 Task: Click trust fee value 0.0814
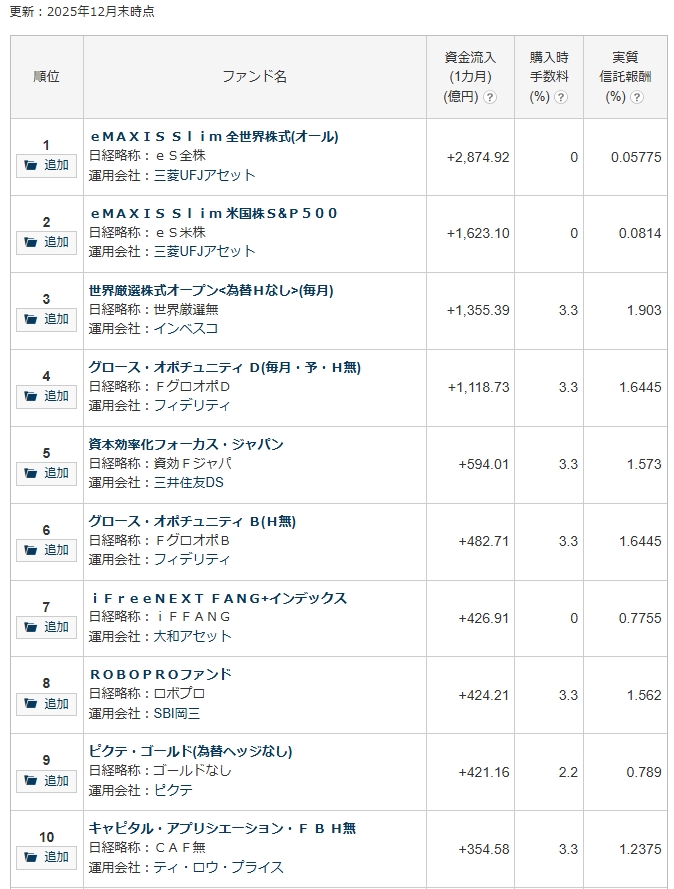(x=640, y=234)
